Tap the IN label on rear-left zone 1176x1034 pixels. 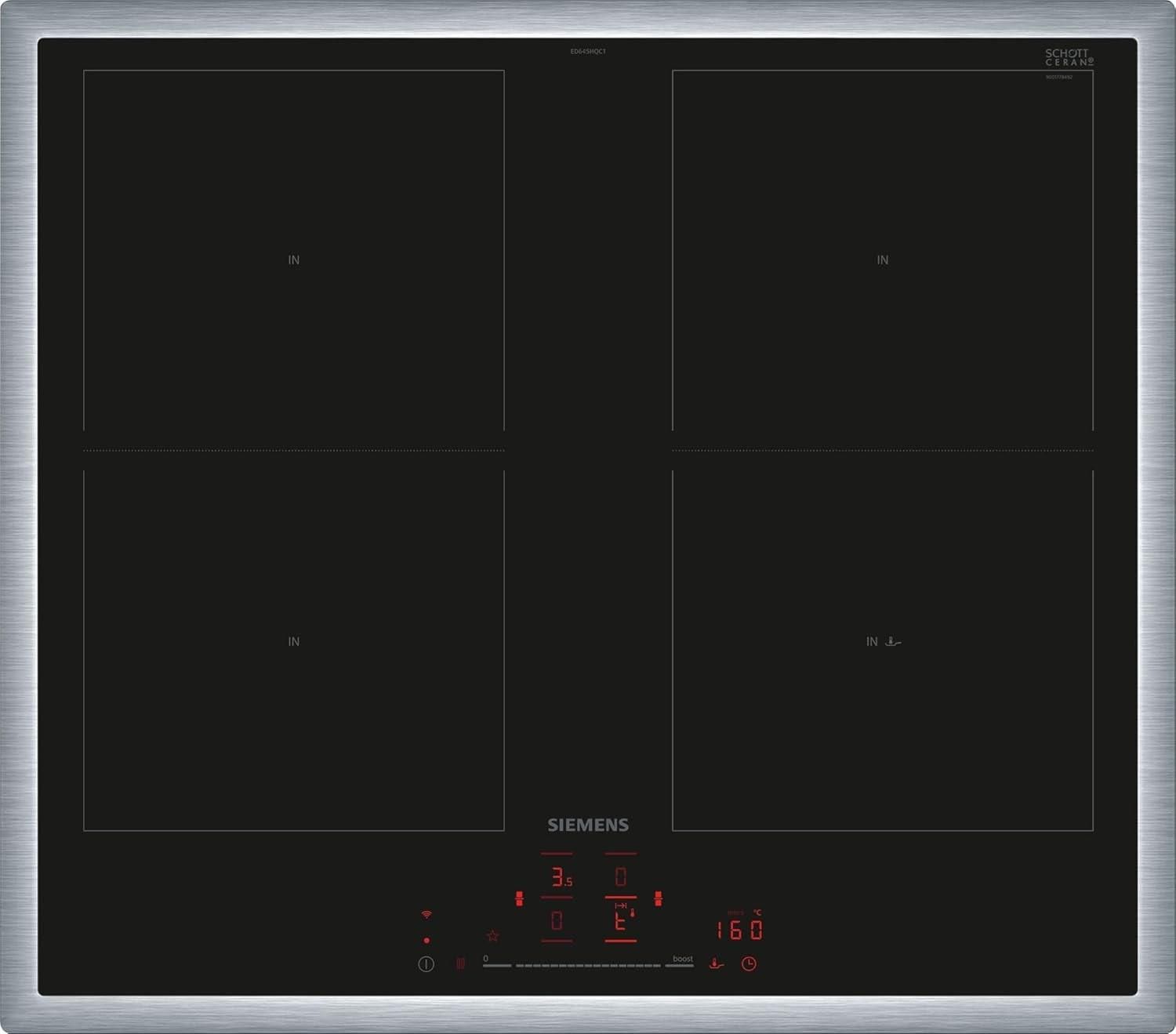(x=294, y=259)
